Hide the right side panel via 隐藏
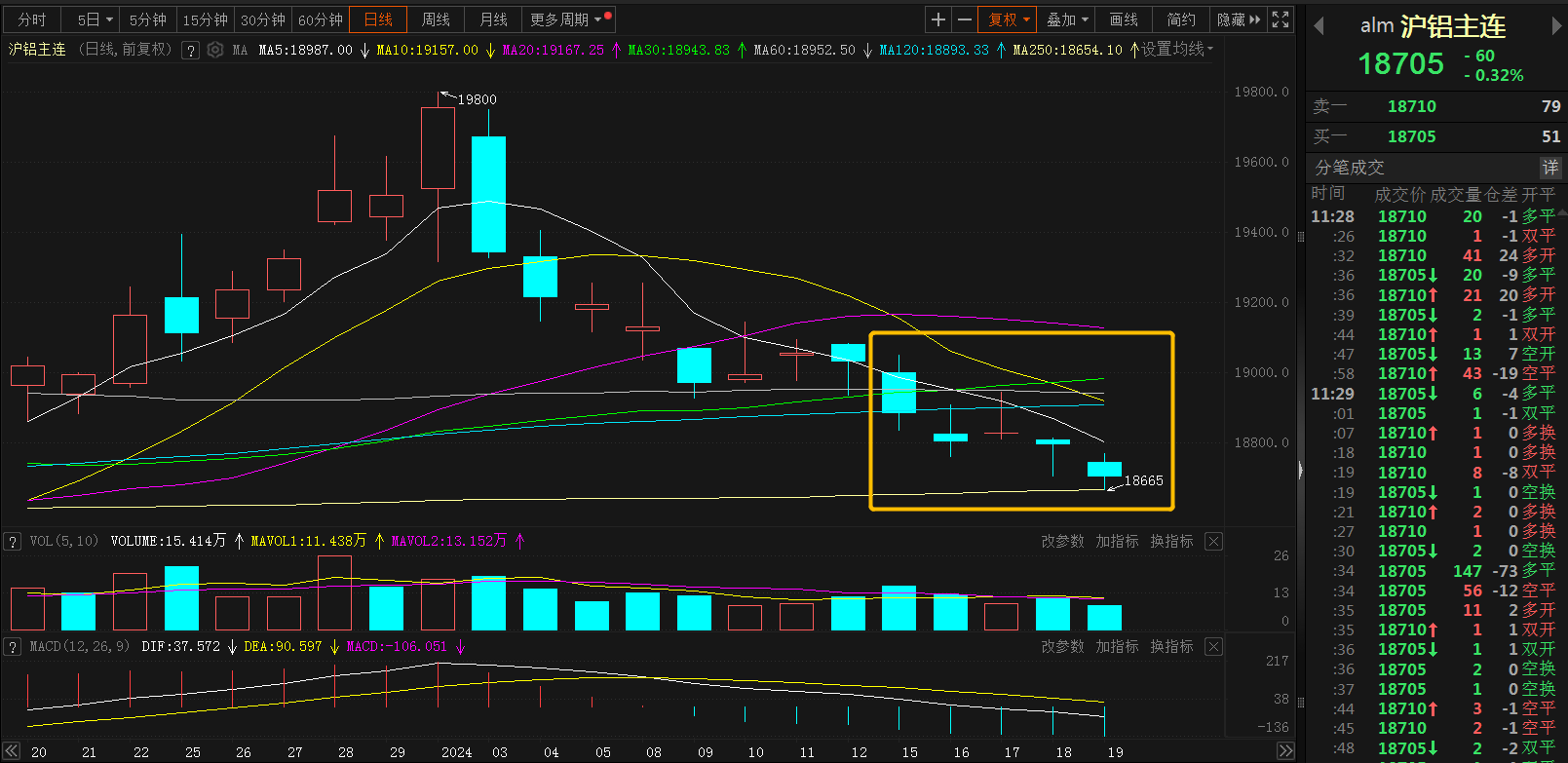 [1238, 19]
